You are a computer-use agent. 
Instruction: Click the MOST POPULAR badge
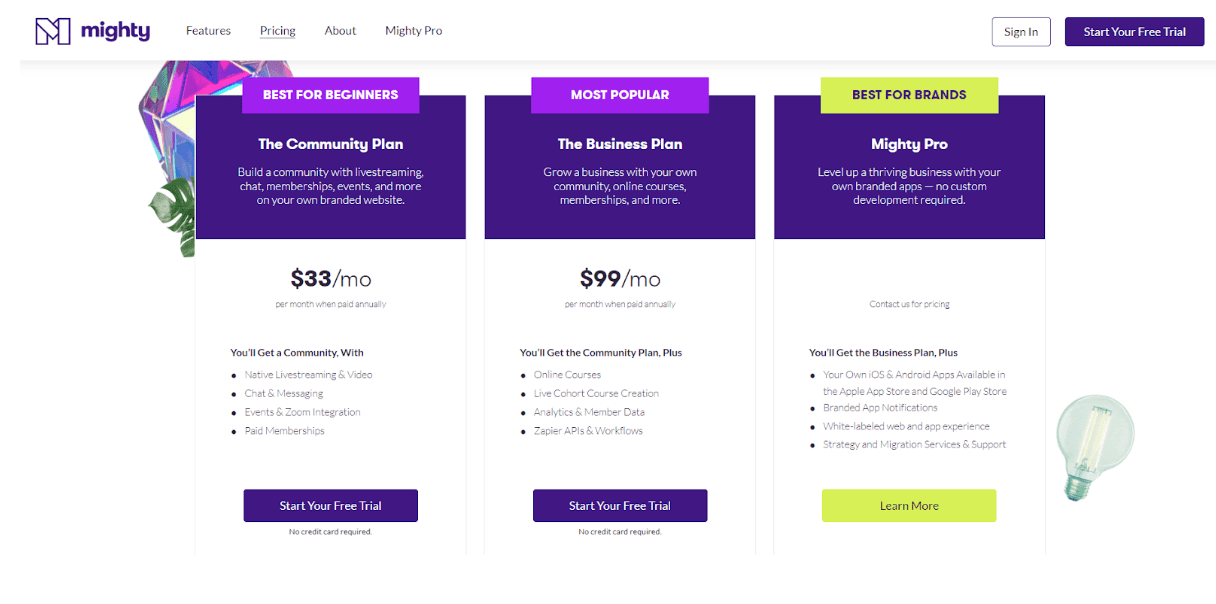619,94
